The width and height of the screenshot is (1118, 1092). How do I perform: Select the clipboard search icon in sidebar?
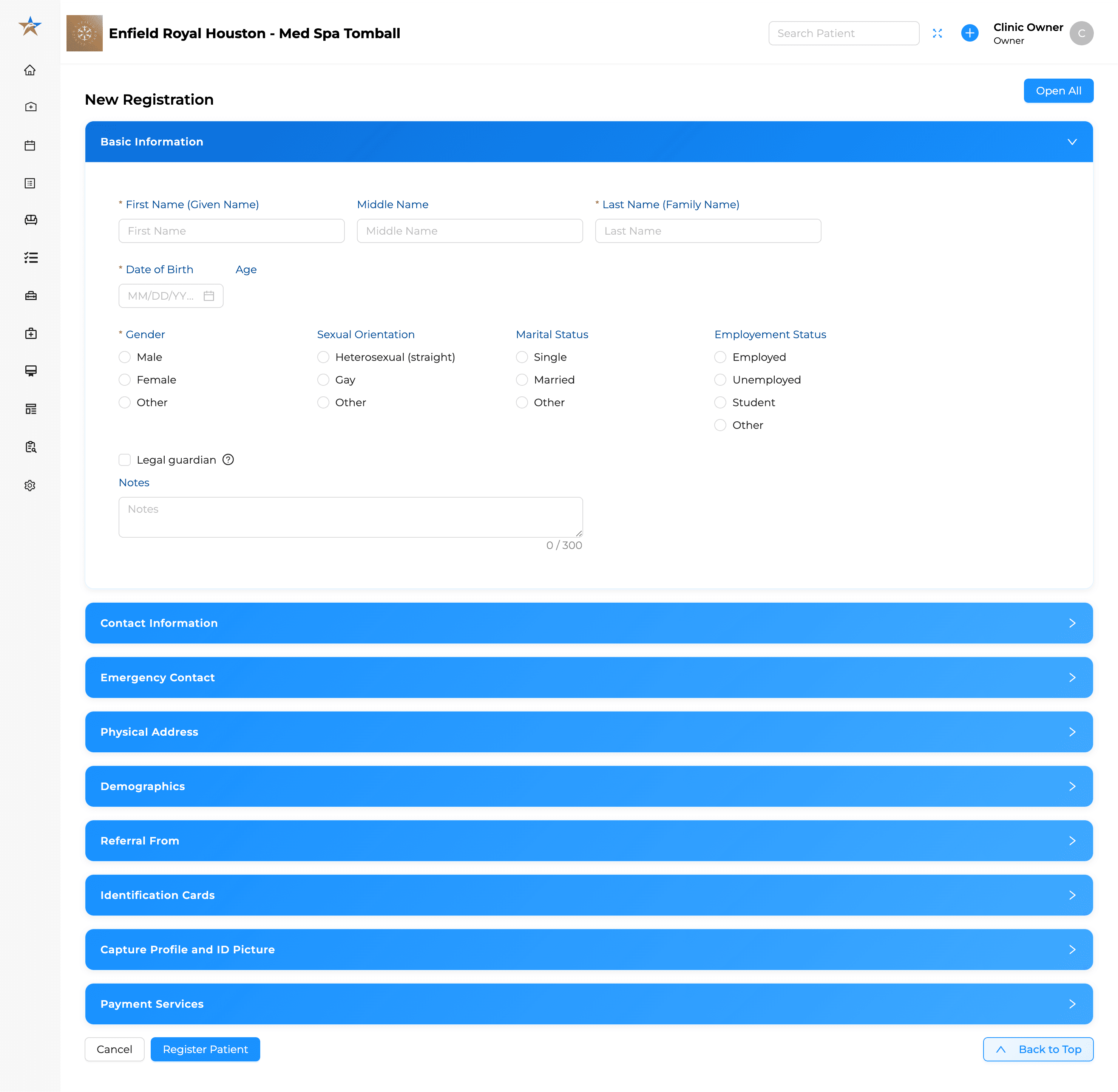tap(30, 447)
